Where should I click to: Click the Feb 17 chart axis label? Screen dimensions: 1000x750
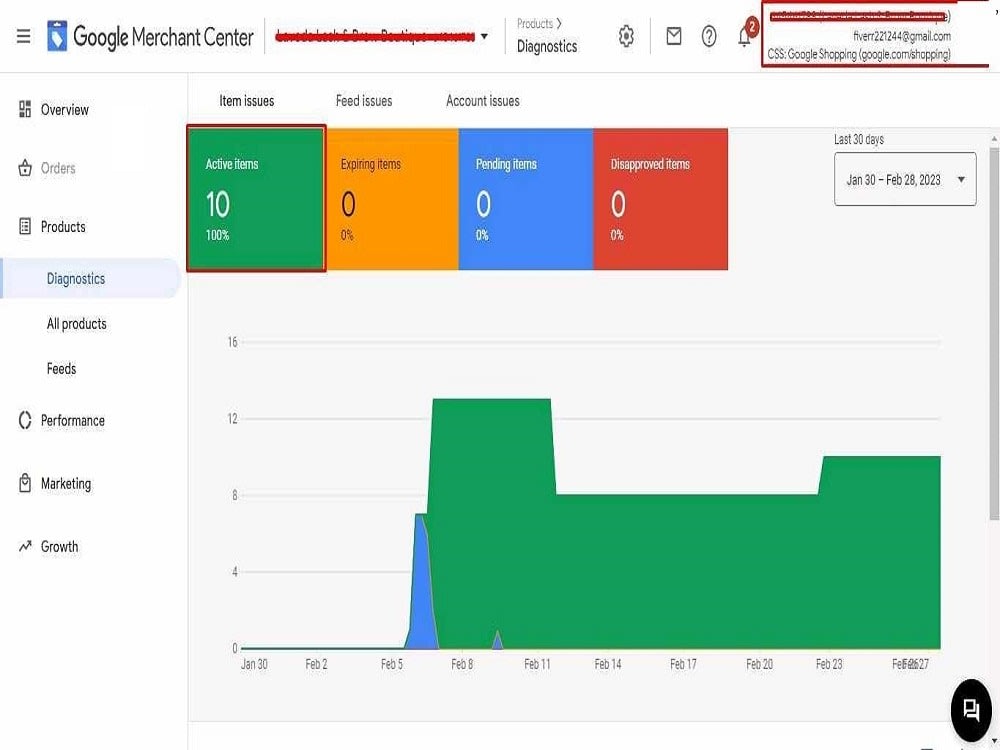pos(683,664)
